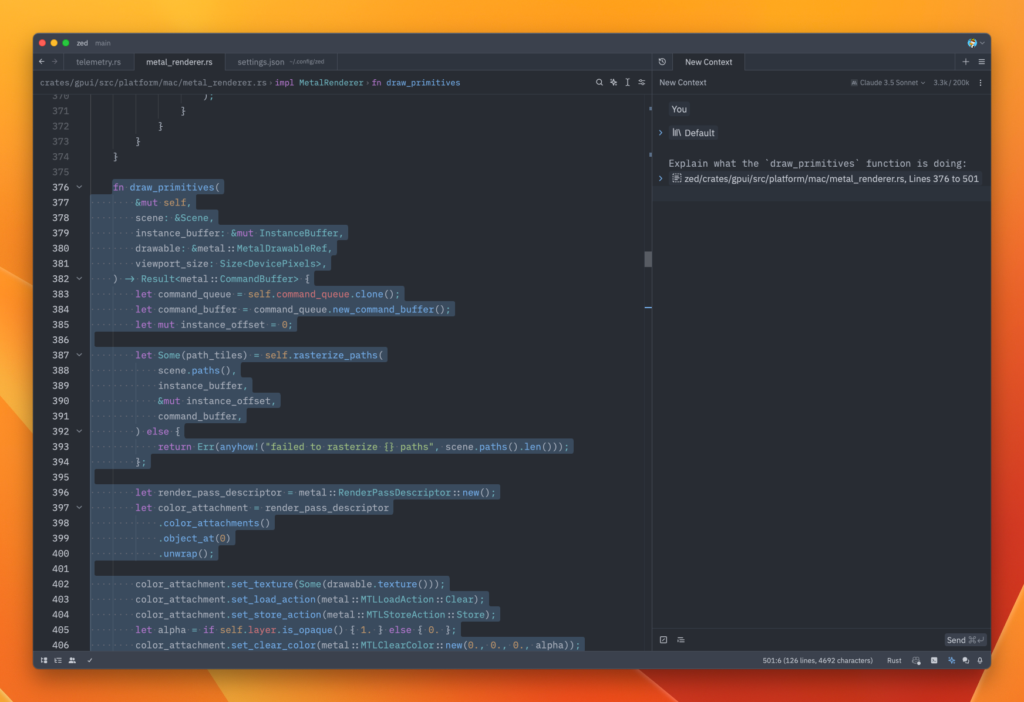Open notifications bell icon in status bar
The height and width of the screenshot is (702, 1024).
pyautogui.click(x=980, y=660)
